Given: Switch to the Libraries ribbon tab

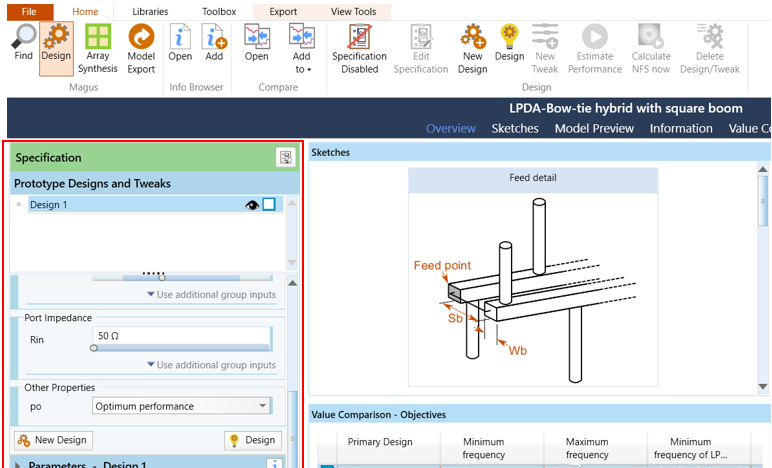Looking at the screenshot, I should 150,12.
